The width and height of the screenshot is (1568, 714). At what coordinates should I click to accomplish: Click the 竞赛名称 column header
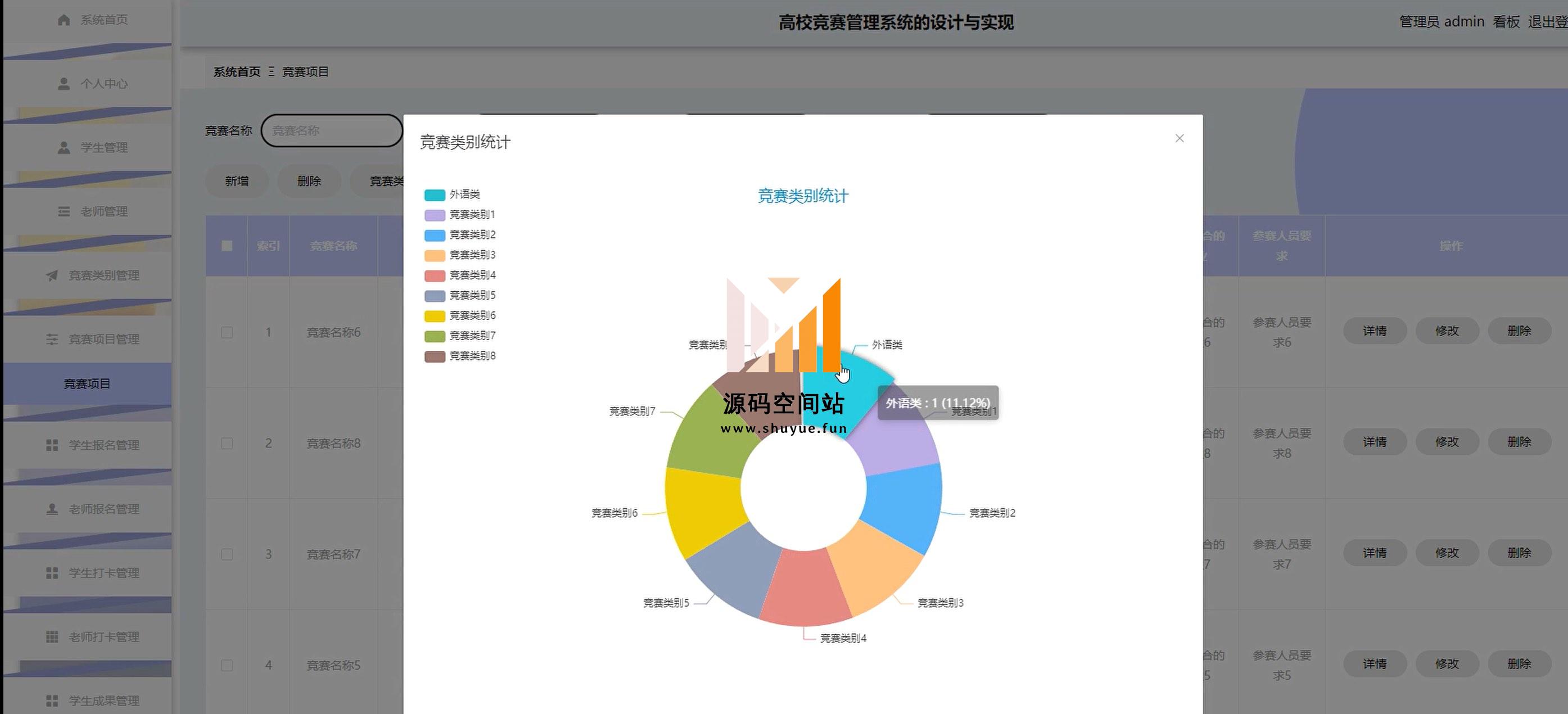[x=333, y=246]
